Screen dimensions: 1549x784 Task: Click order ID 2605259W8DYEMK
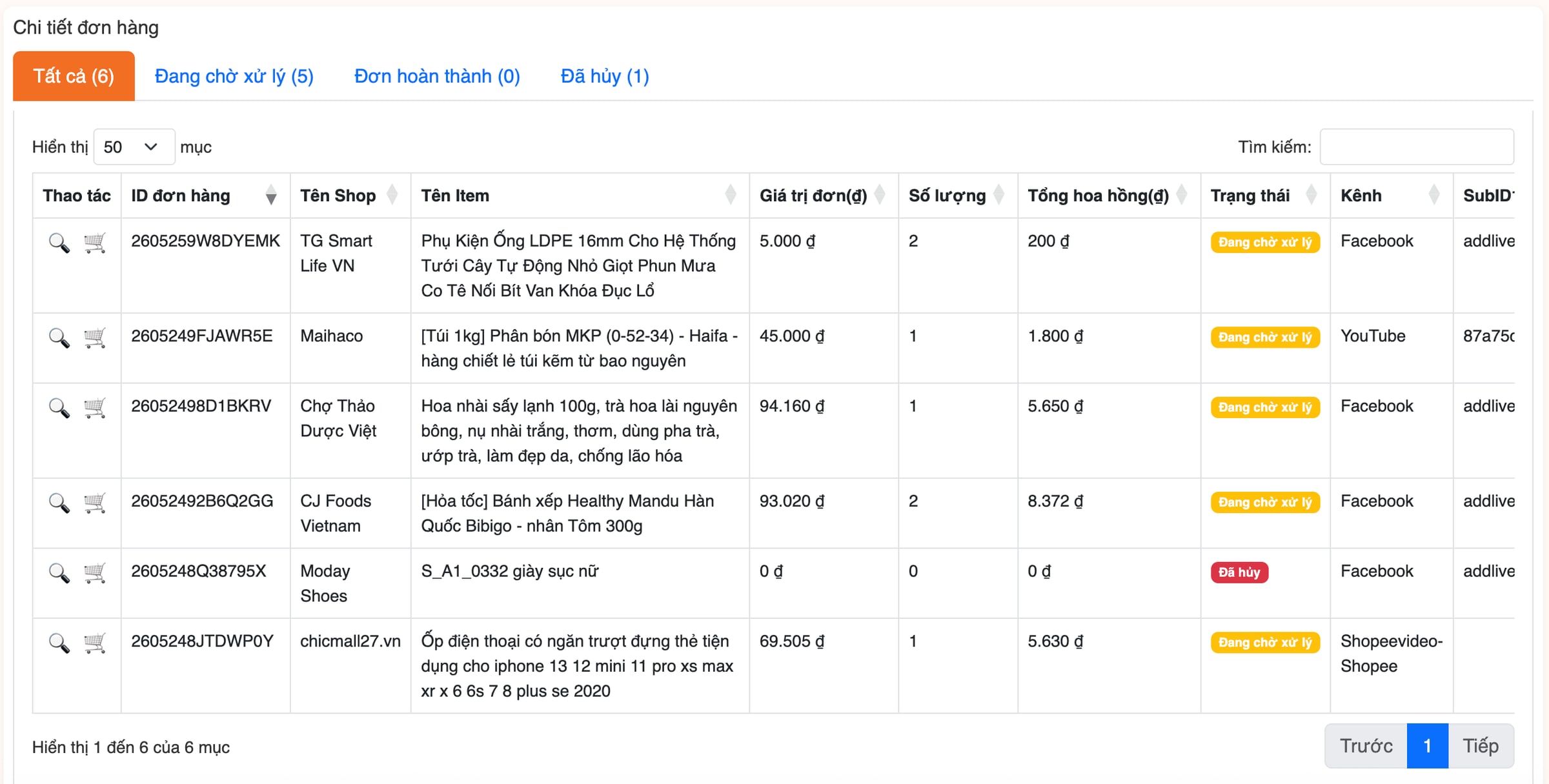pyautogui.click(x=205, y=241)
